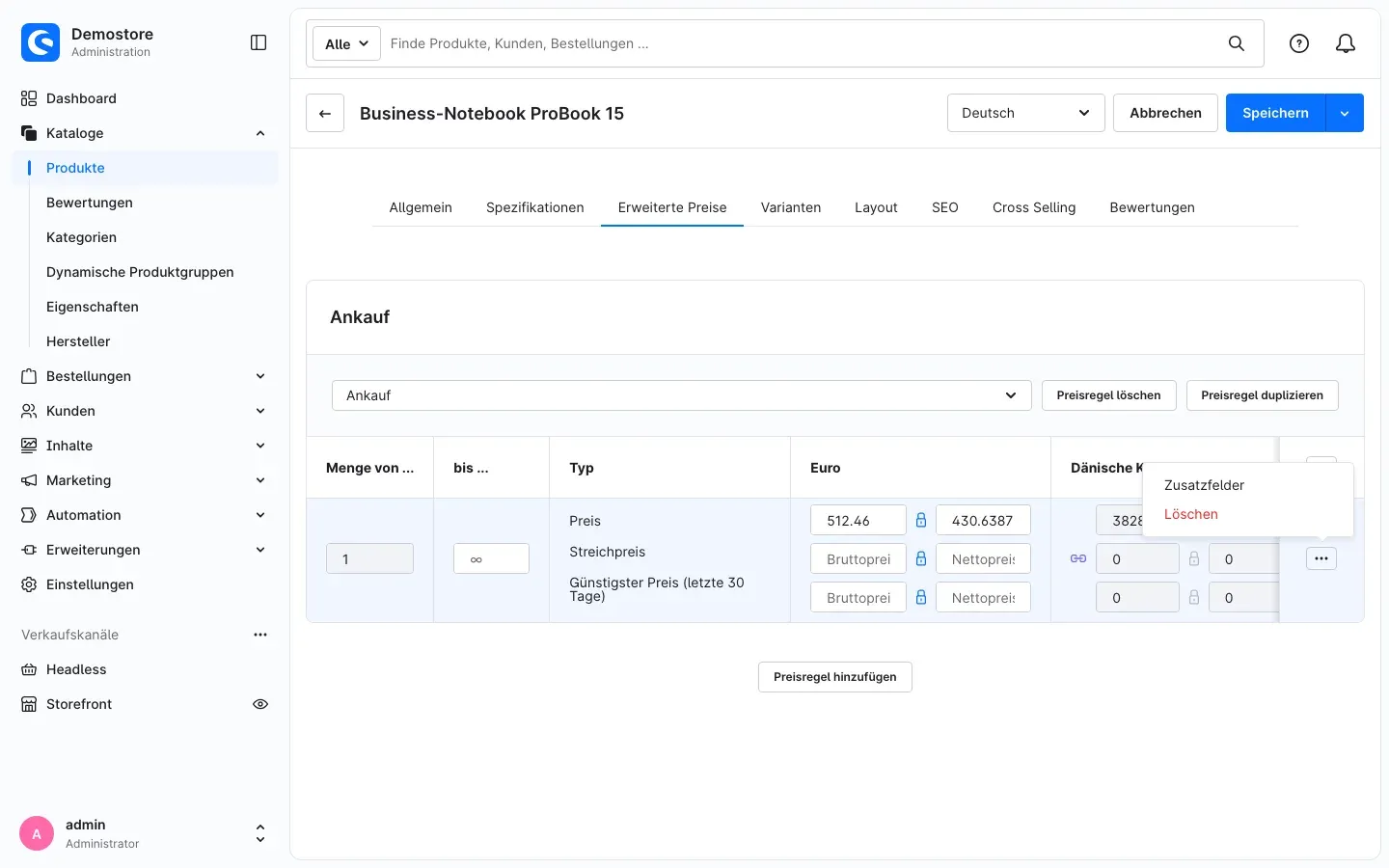
Task: Open the notifications bell
Action: point(1346,43)
